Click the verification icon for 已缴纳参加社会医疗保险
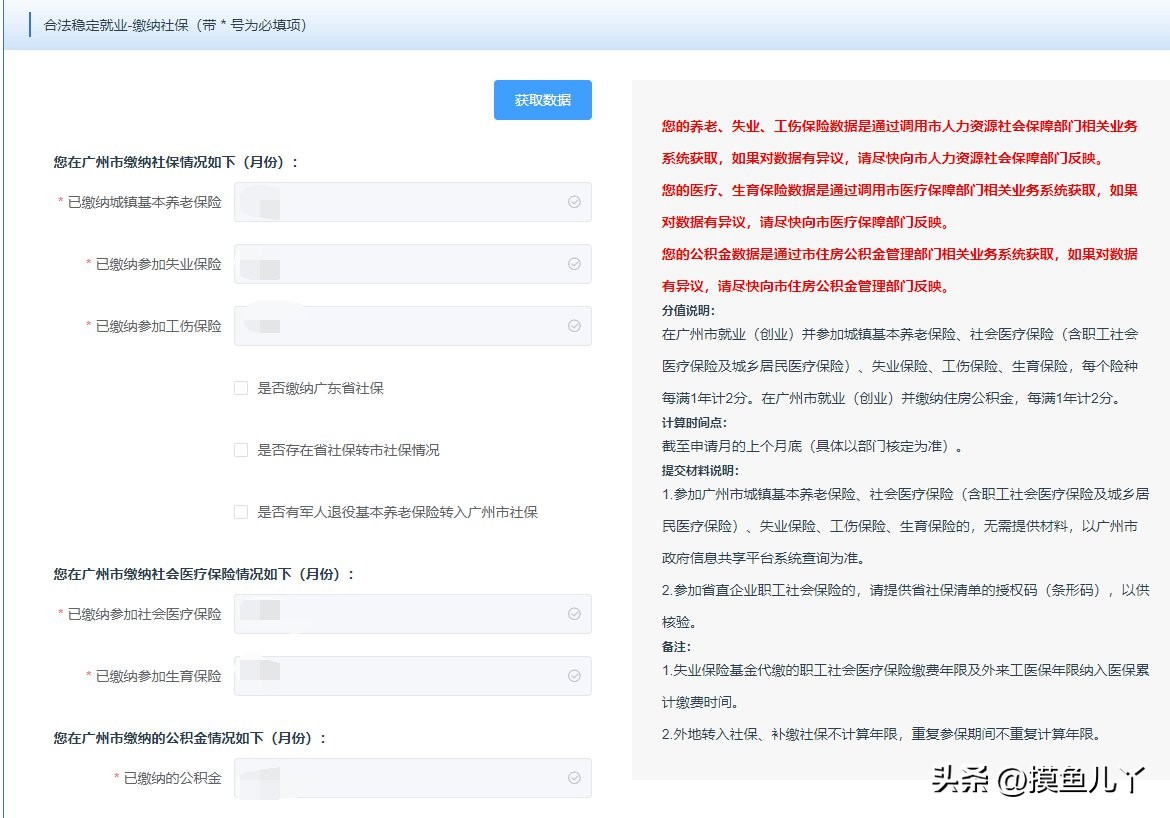Screen dimensions: 1170x818 [x=573, y=613]
